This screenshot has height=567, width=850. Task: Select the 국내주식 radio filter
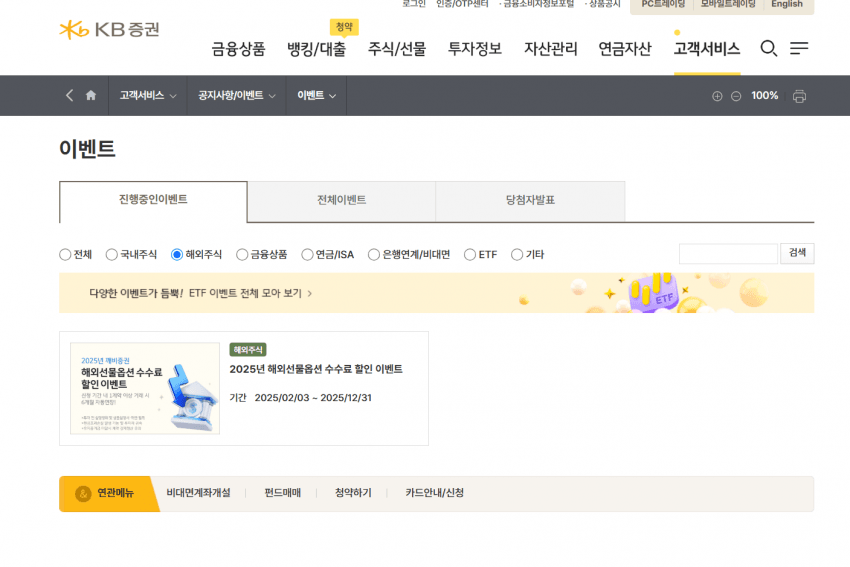tap(112, 255)
